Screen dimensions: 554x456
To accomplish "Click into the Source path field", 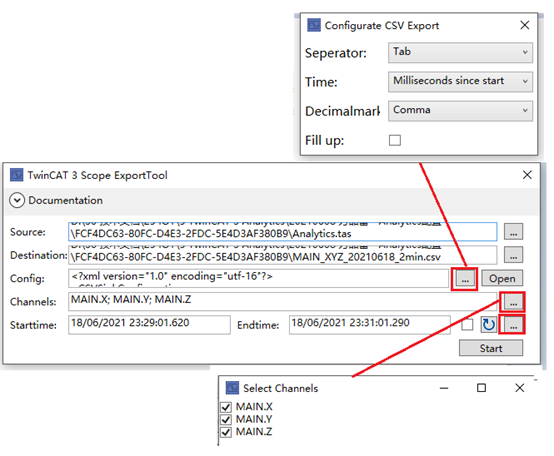I will tap(282, 232).
